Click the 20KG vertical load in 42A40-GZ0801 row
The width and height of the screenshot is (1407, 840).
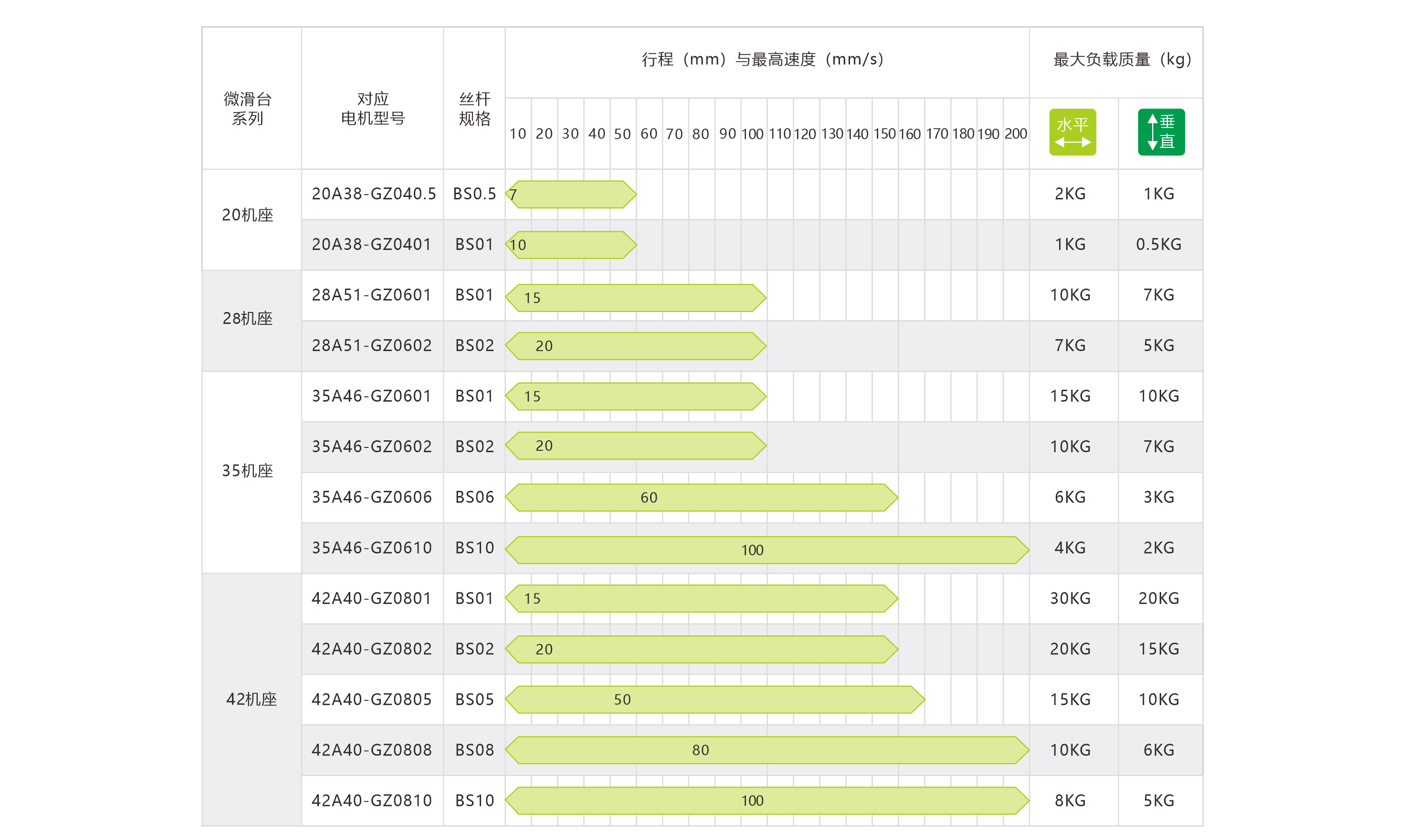coord(1159,598)
